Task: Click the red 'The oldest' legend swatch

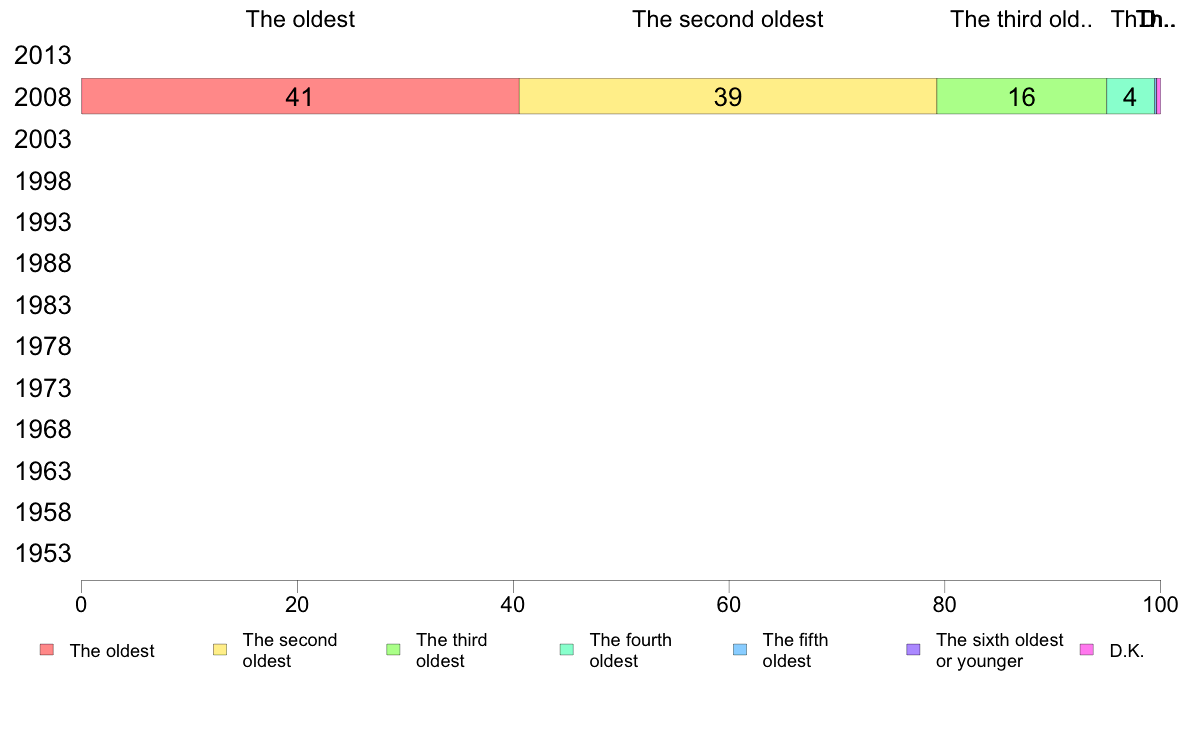Action: (x=47, y=650)
